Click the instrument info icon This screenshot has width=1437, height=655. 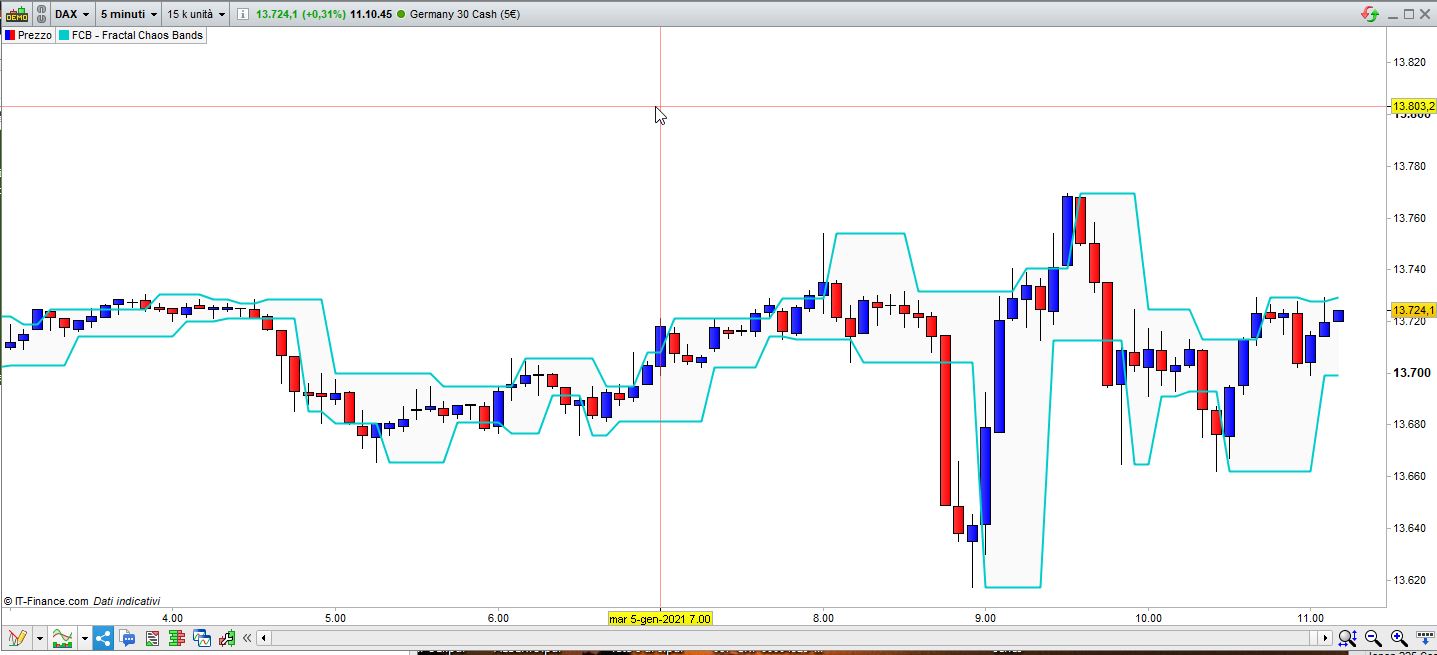coord(242,14)
